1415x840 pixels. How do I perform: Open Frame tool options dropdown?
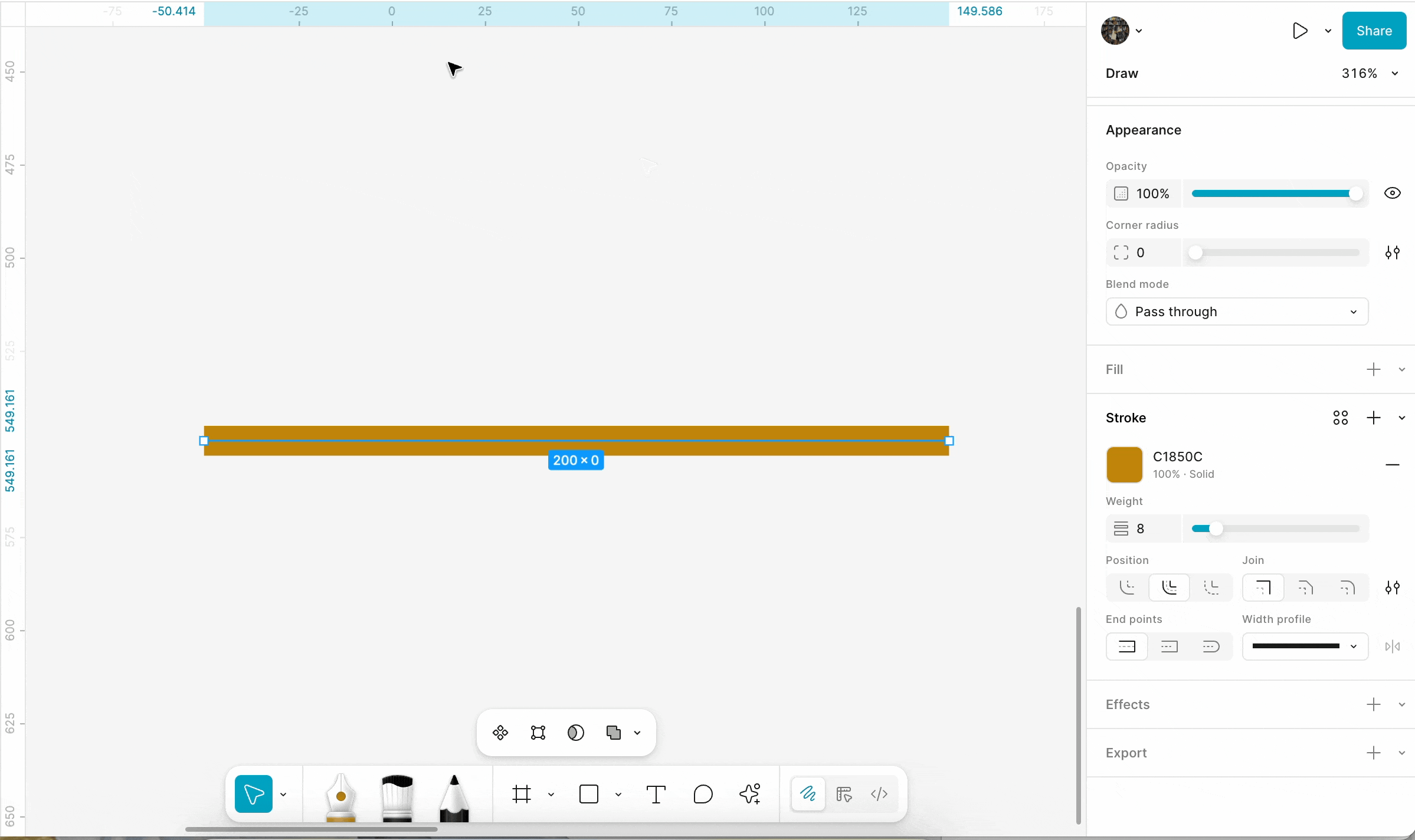pos(551,795)
